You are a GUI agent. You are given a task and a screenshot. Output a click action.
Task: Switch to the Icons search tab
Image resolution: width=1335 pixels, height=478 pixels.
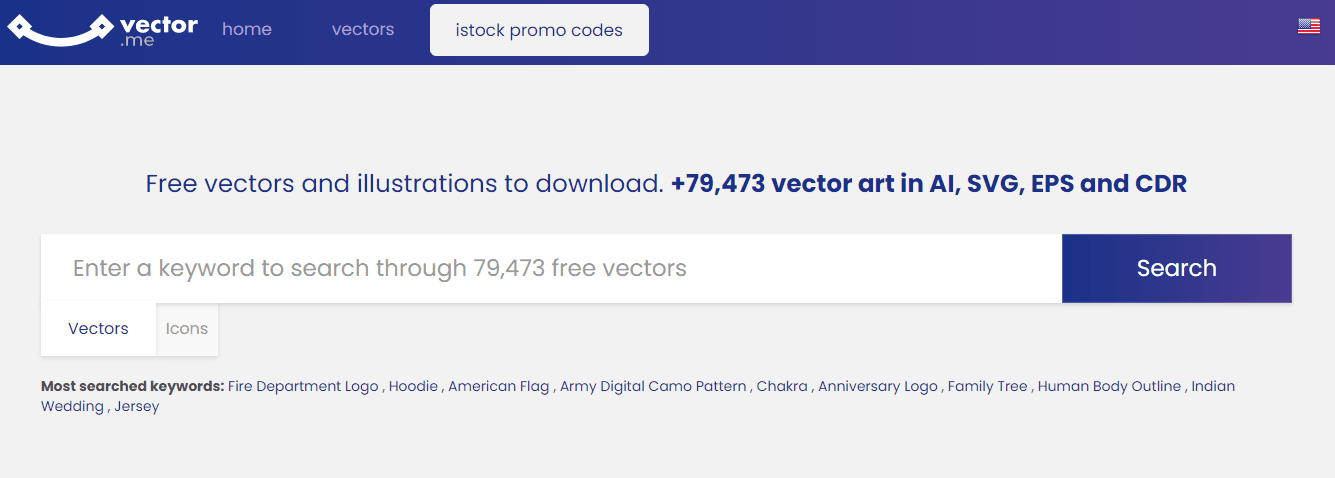click(x=187, y=329)
